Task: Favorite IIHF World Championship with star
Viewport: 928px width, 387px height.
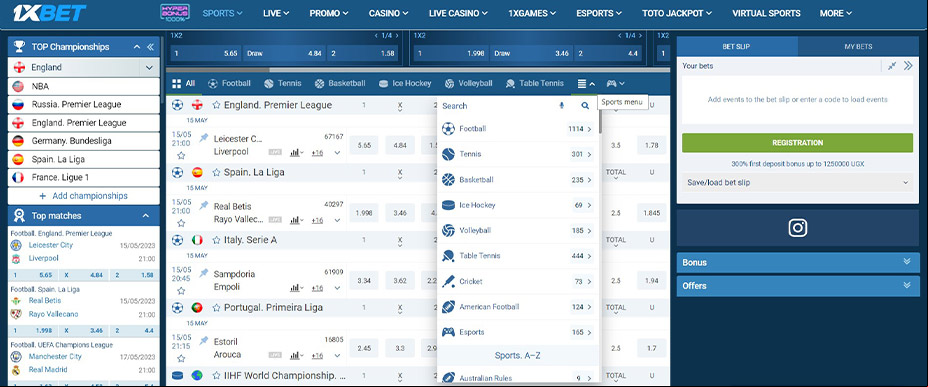Action: coord(217,375)
